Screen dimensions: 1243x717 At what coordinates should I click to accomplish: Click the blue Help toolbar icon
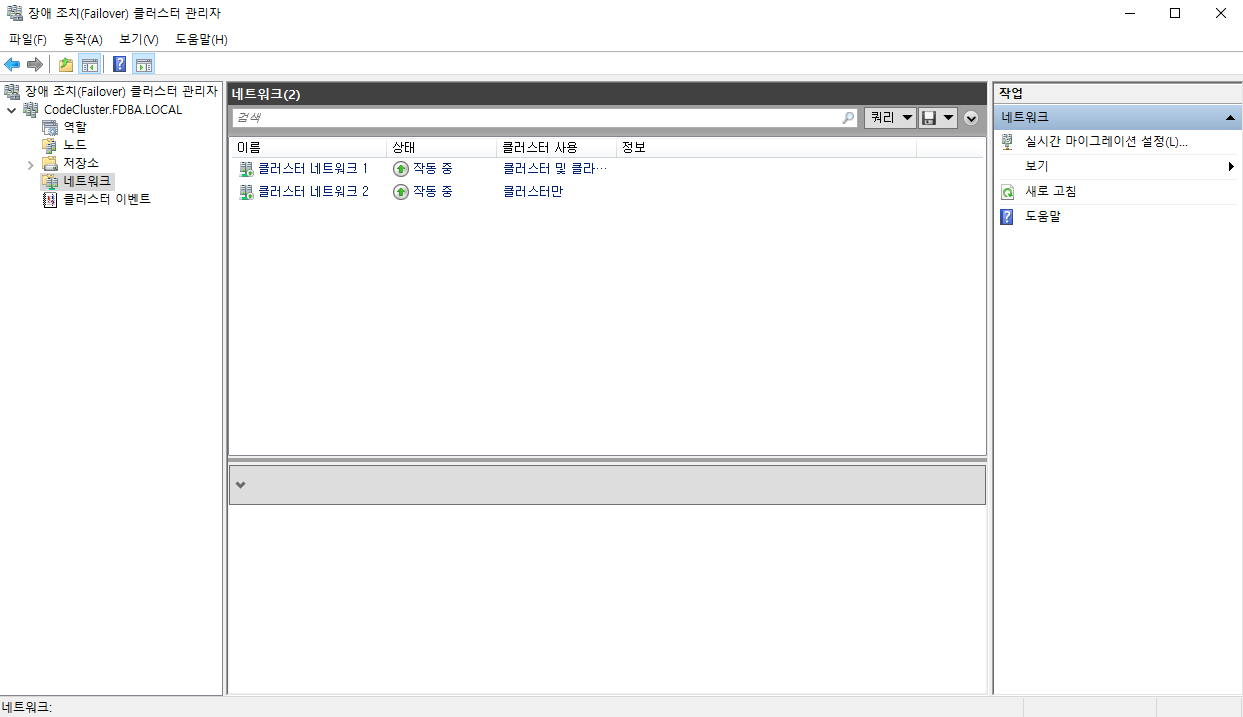120,65
